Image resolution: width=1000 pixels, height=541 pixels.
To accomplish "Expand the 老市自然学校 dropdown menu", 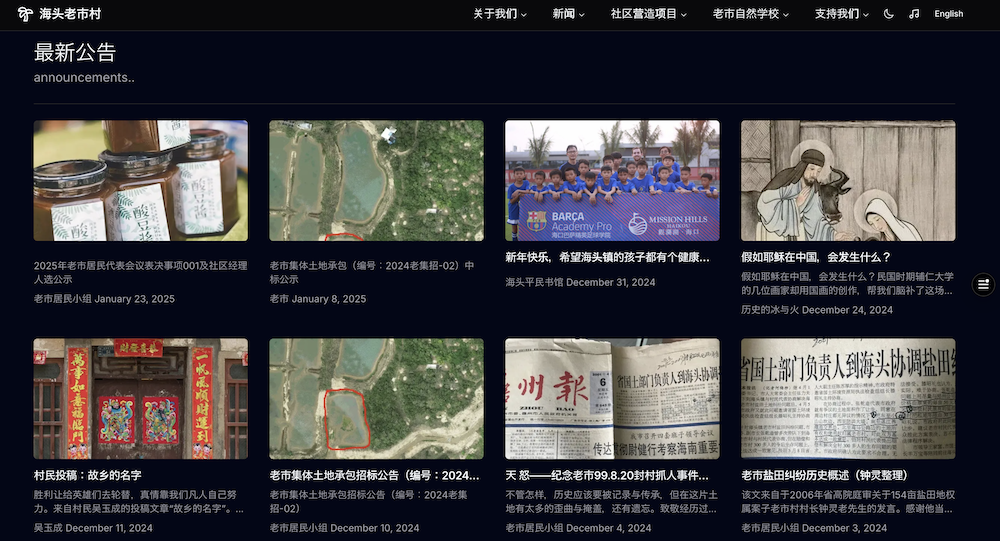I will 751,14.
